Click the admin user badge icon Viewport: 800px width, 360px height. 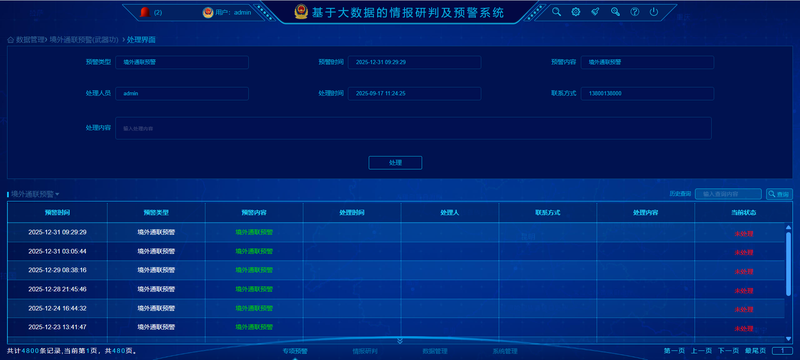(208, 13)
